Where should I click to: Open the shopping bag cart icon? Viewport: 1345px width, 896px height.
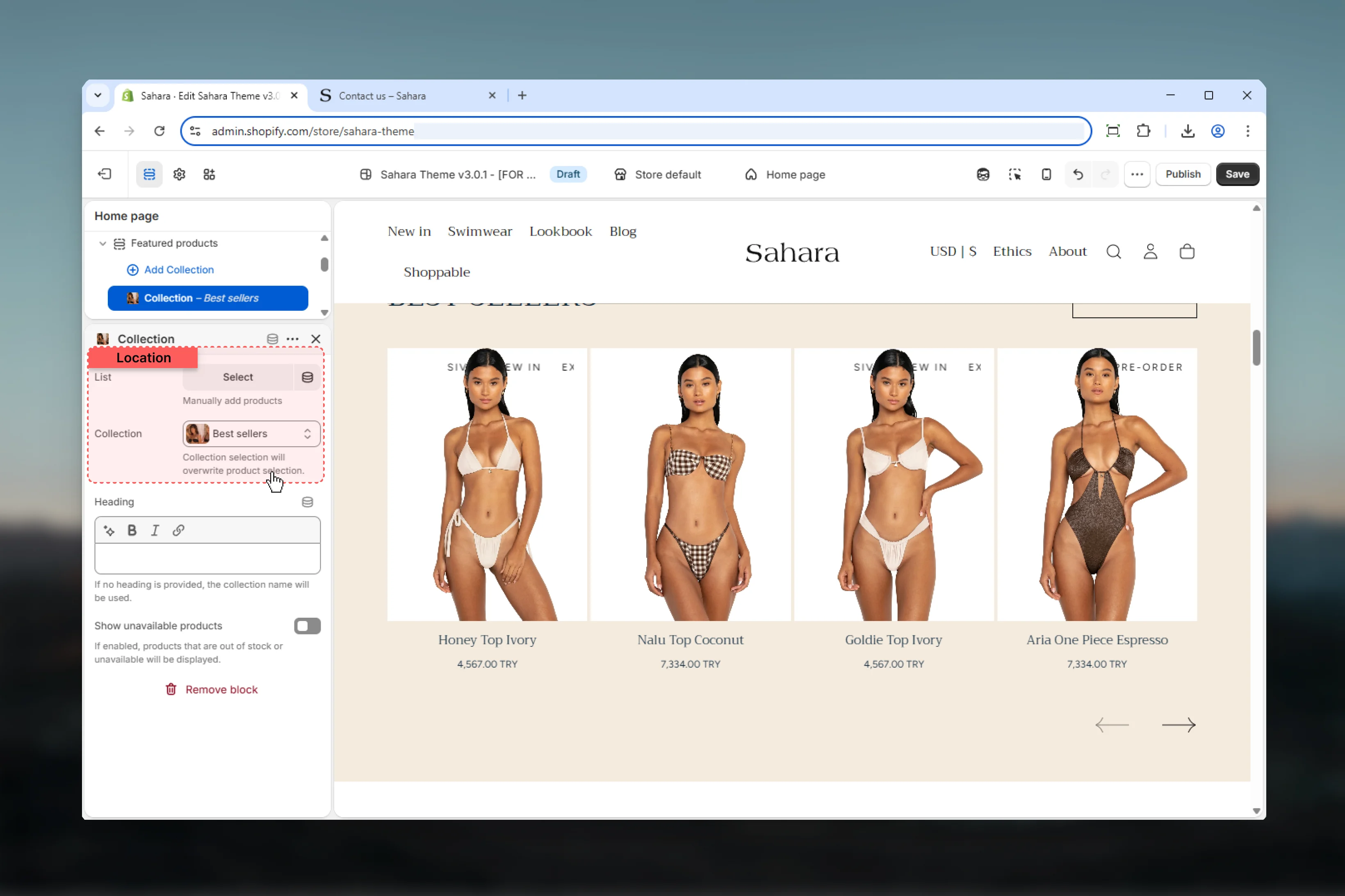pos(1187,251)
